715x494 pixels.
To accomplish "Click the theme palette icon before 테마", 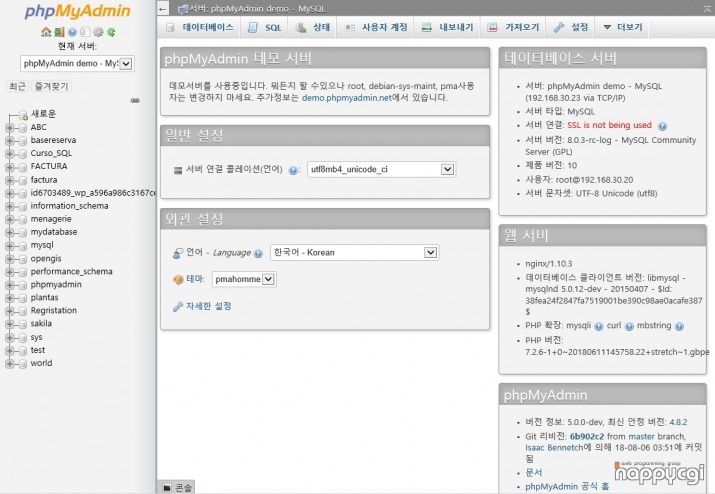I will (178, 280).
